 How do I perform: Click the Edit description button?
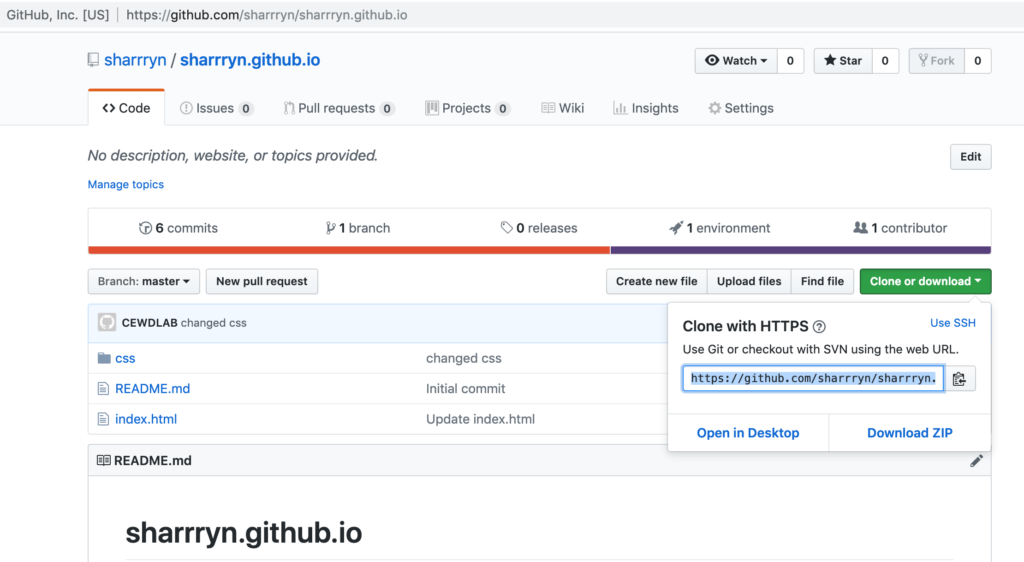(970, 157)
